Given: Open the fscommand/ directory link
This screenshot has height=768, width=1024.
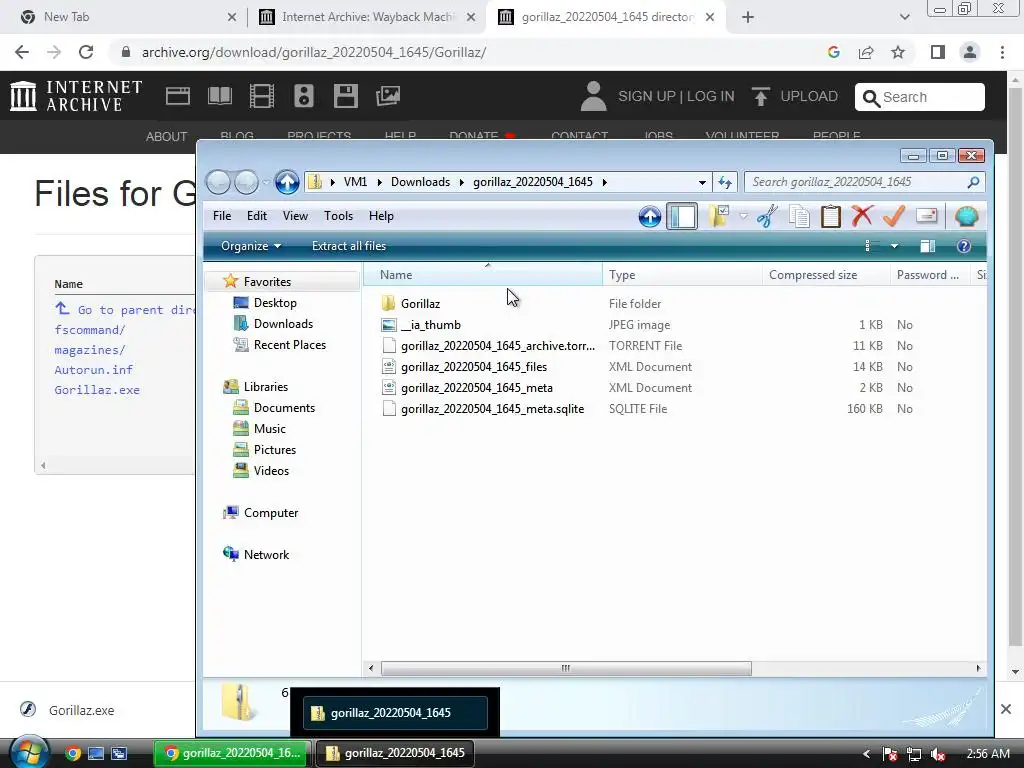Looking at the screenshot, I should (89, 330).
